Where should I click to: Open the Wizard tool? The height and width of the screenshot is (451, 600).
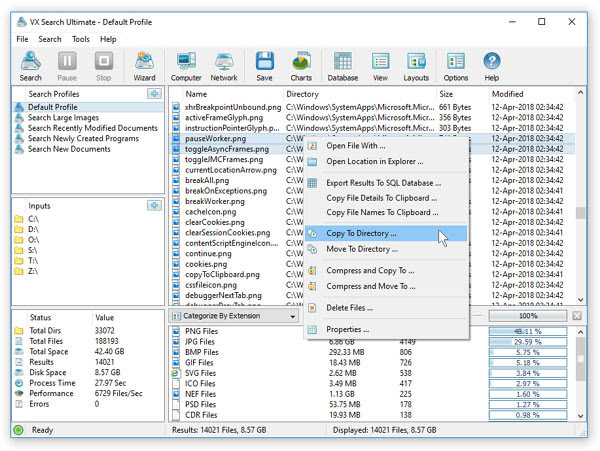[x=144, y=66]
